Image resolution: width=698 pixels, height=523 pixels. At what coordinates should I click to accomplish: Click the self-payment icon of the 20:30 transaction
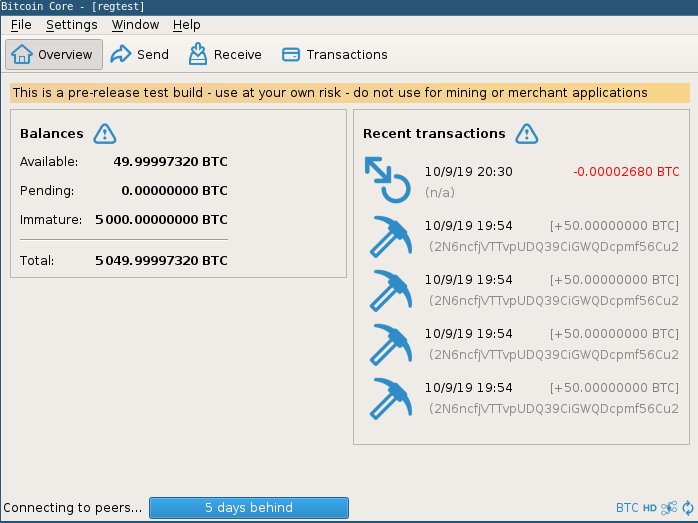387,180
